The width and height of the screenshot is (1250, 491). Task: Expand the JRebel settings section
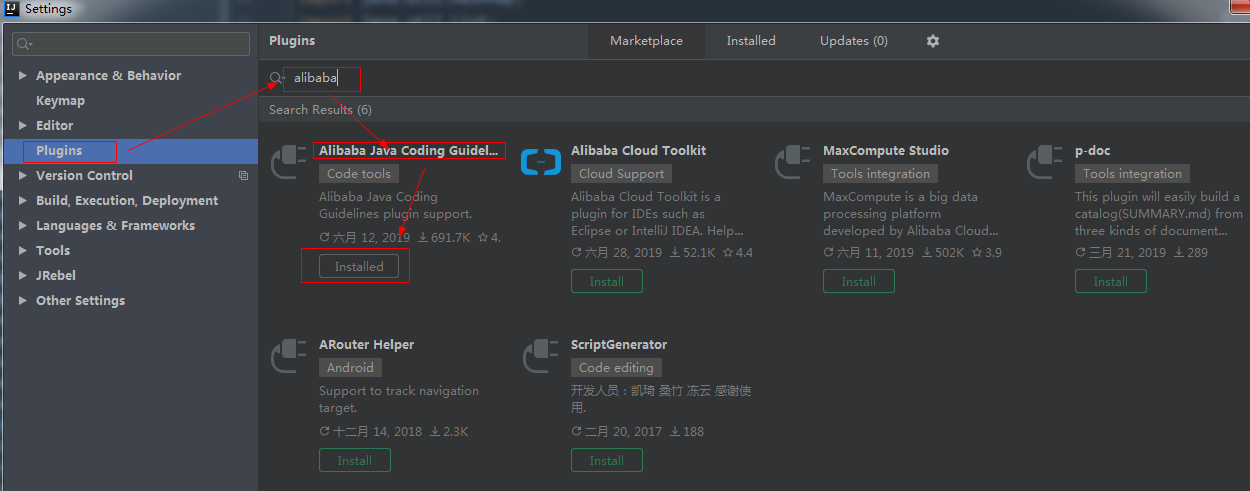click(23, 276)
